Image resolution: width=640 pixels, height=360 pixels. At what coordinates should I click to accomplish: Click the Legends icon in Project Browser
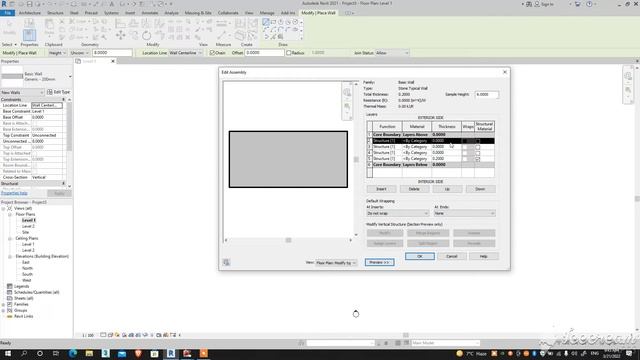(9, 286)
